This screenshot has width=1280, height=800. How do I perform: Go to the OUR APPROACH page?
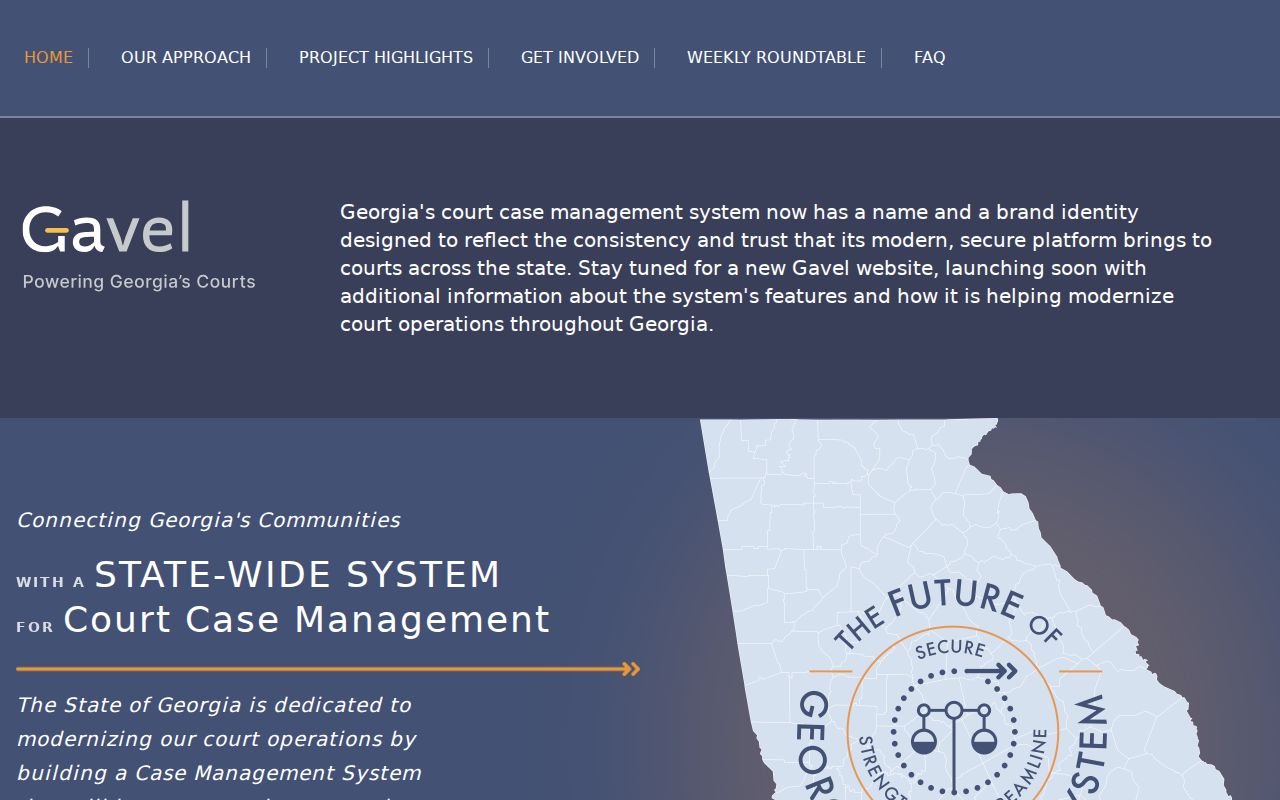pyautogui.click(x=186, y=57)
